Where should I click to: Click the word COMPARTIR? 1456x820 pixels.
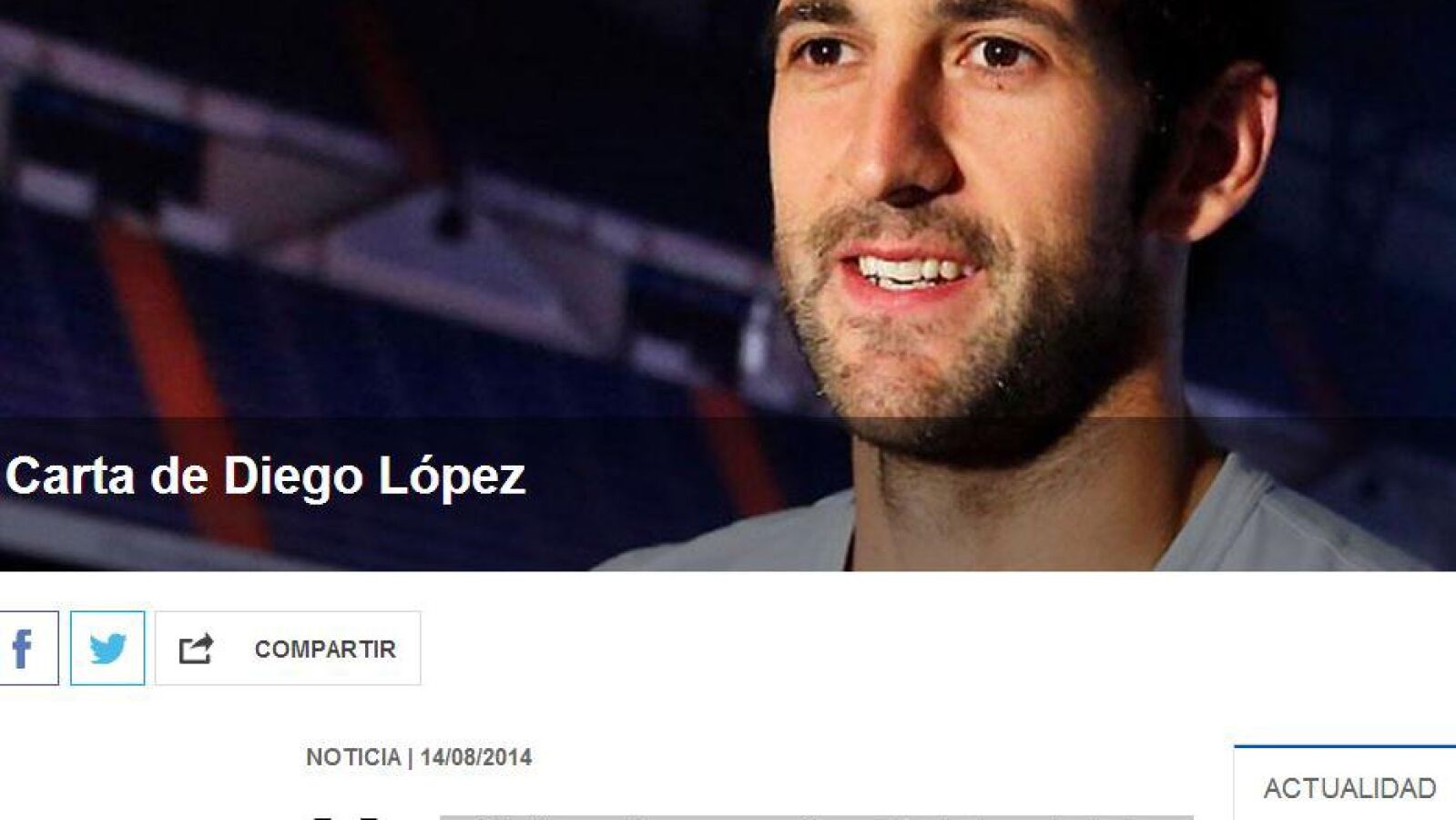click(x=325, y=650)
